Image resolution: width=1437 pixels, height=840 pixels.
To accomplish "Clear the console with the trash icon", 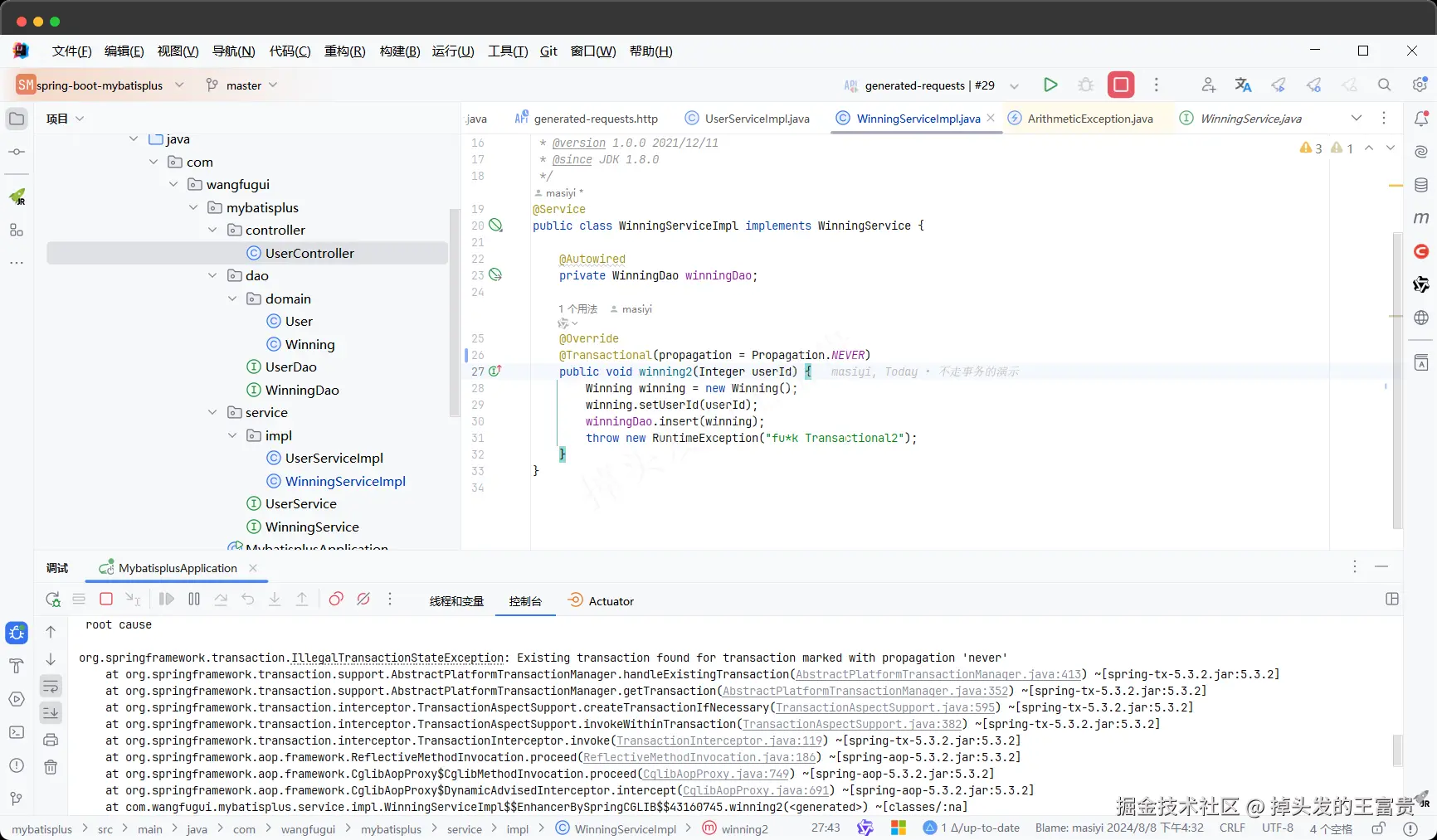I will [51, 767].
